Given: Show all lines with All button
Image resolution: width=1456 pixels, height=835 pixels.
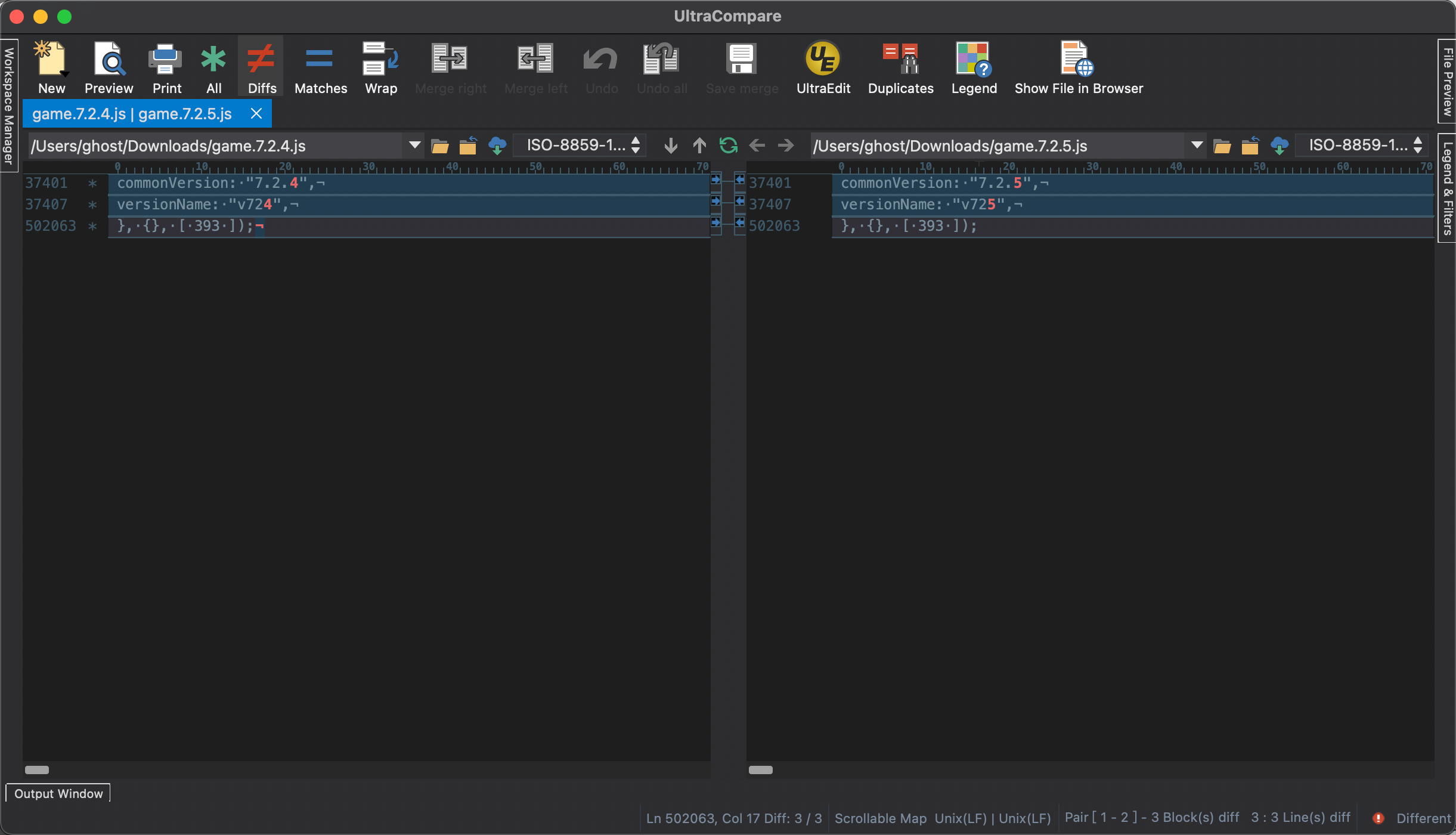Looking at the screenshot, I should click(x=213, y=60).
